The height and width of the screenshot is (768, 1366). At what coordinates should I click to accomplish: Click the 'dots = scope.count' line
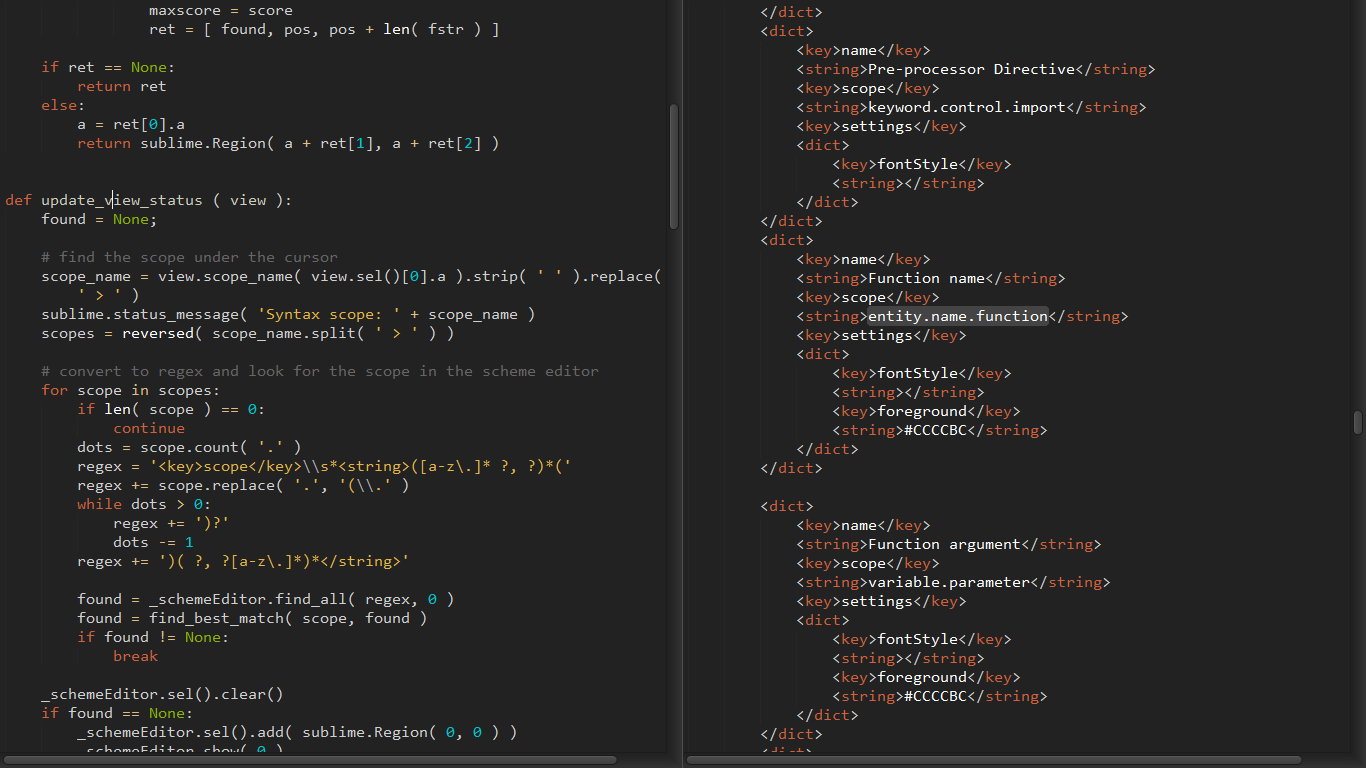click(189, 448)
